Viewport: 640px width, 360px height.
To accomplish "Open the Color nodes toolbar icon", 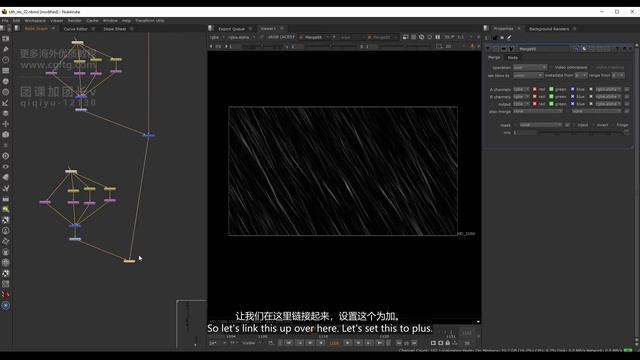I will 6,81.
